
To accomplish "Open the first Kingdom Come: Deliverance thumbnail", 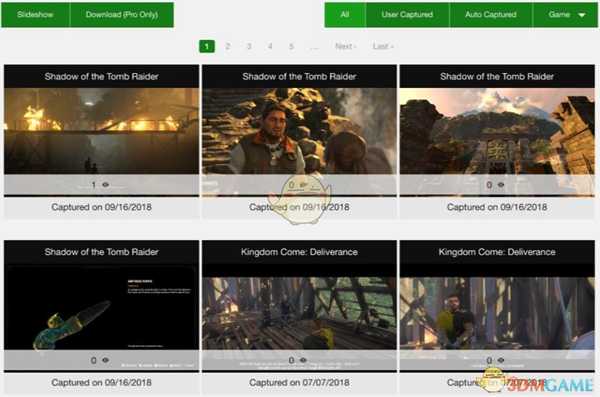I will coord(299,313).
